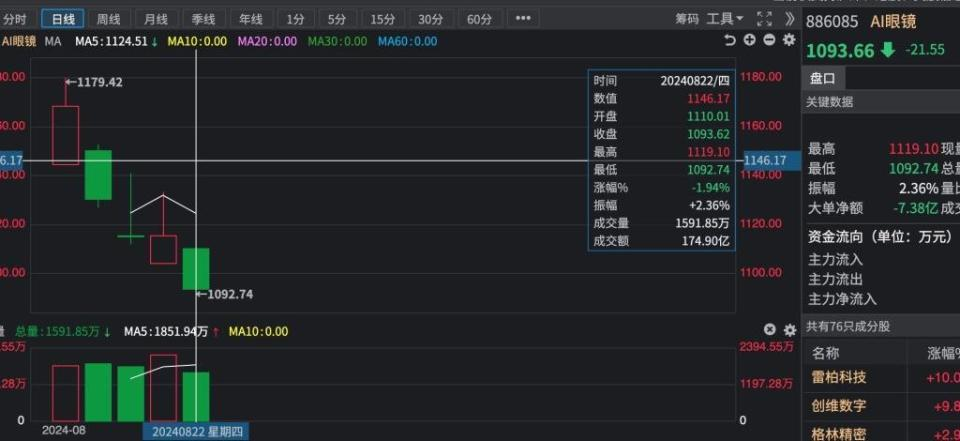Click the MA indicator label

click(x=53, y=42)
